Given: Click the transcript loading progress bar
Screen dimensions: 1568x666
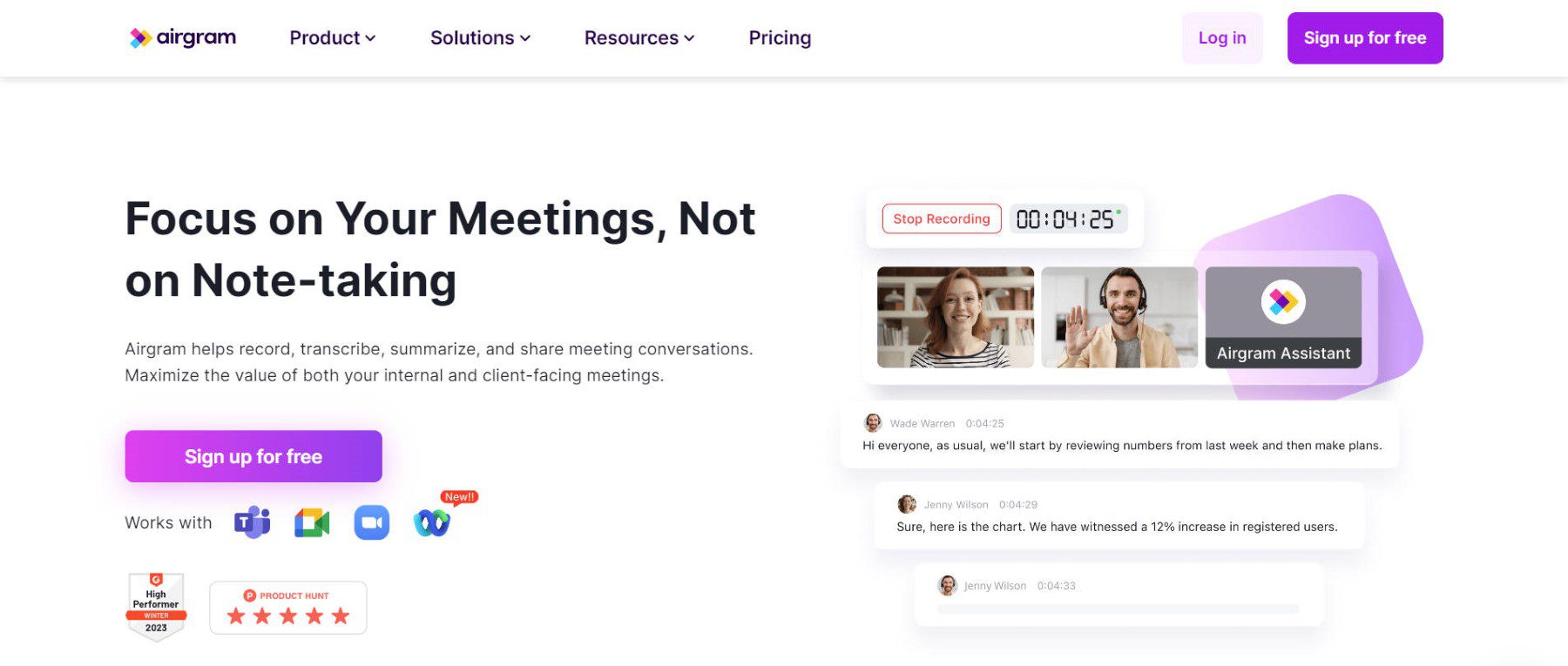Looking at the screenshot, I should click(1120, 610).
